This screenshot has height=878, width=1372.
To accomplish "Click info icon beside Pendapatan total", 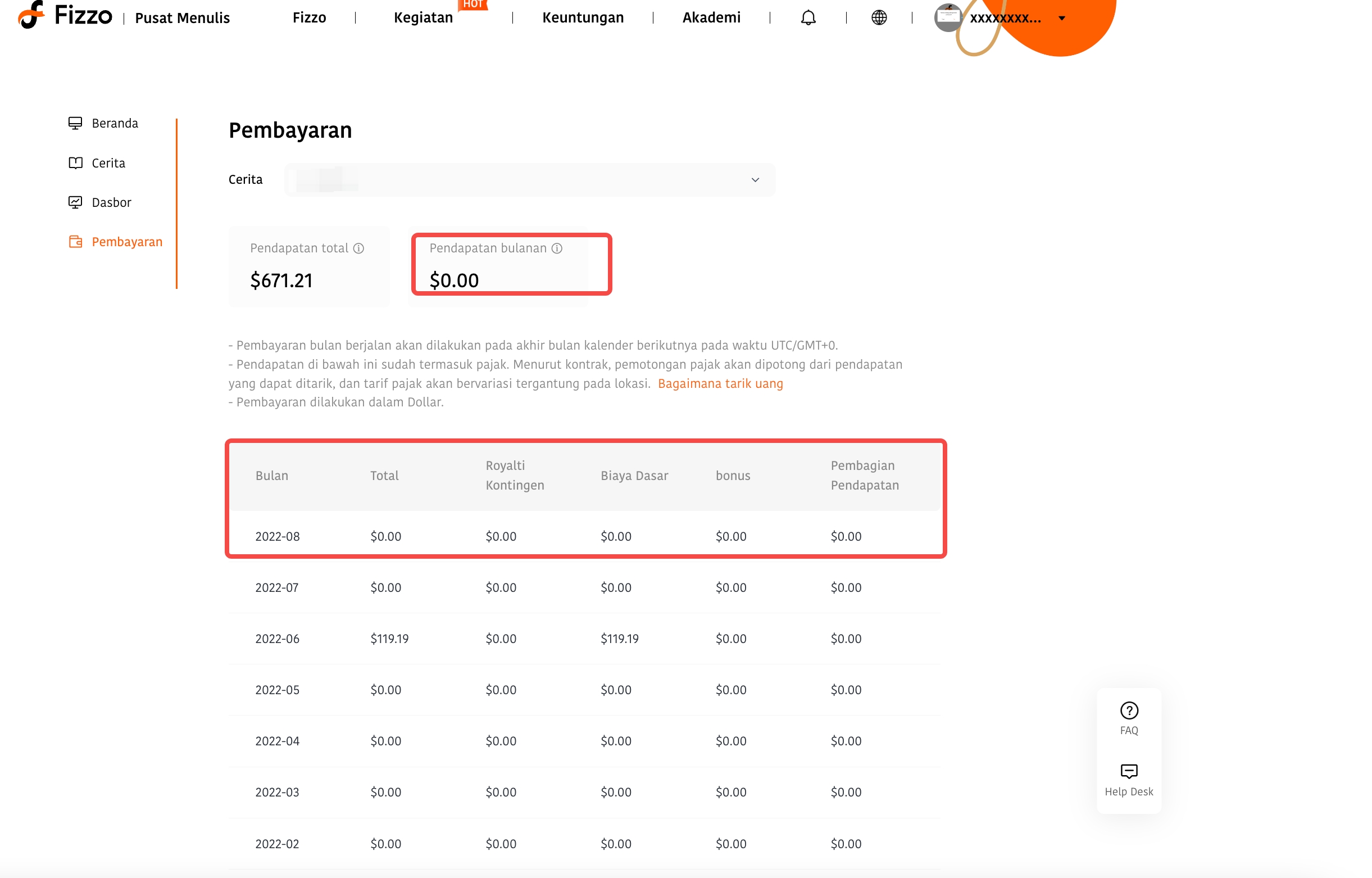I will tap(358, 248).
